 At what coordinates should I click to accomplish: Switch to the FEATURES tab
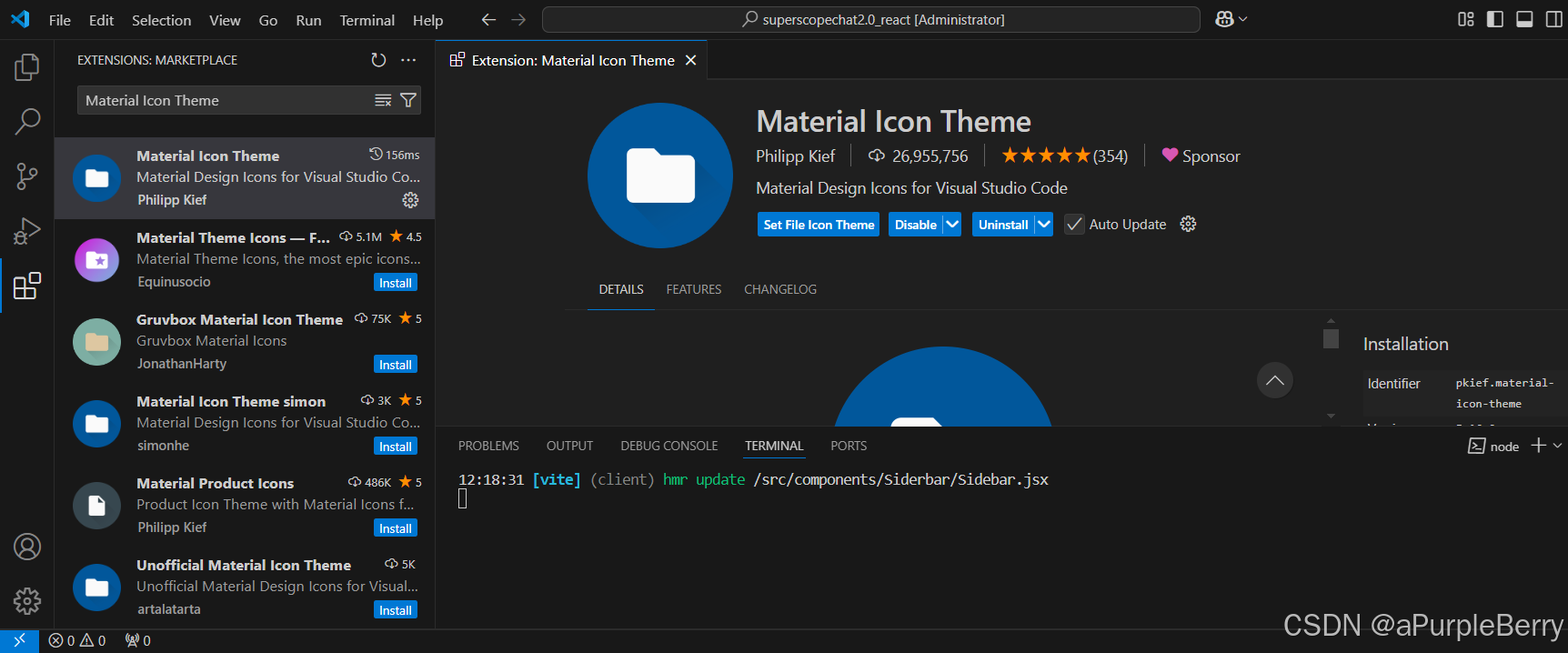(x=694, y=289)
